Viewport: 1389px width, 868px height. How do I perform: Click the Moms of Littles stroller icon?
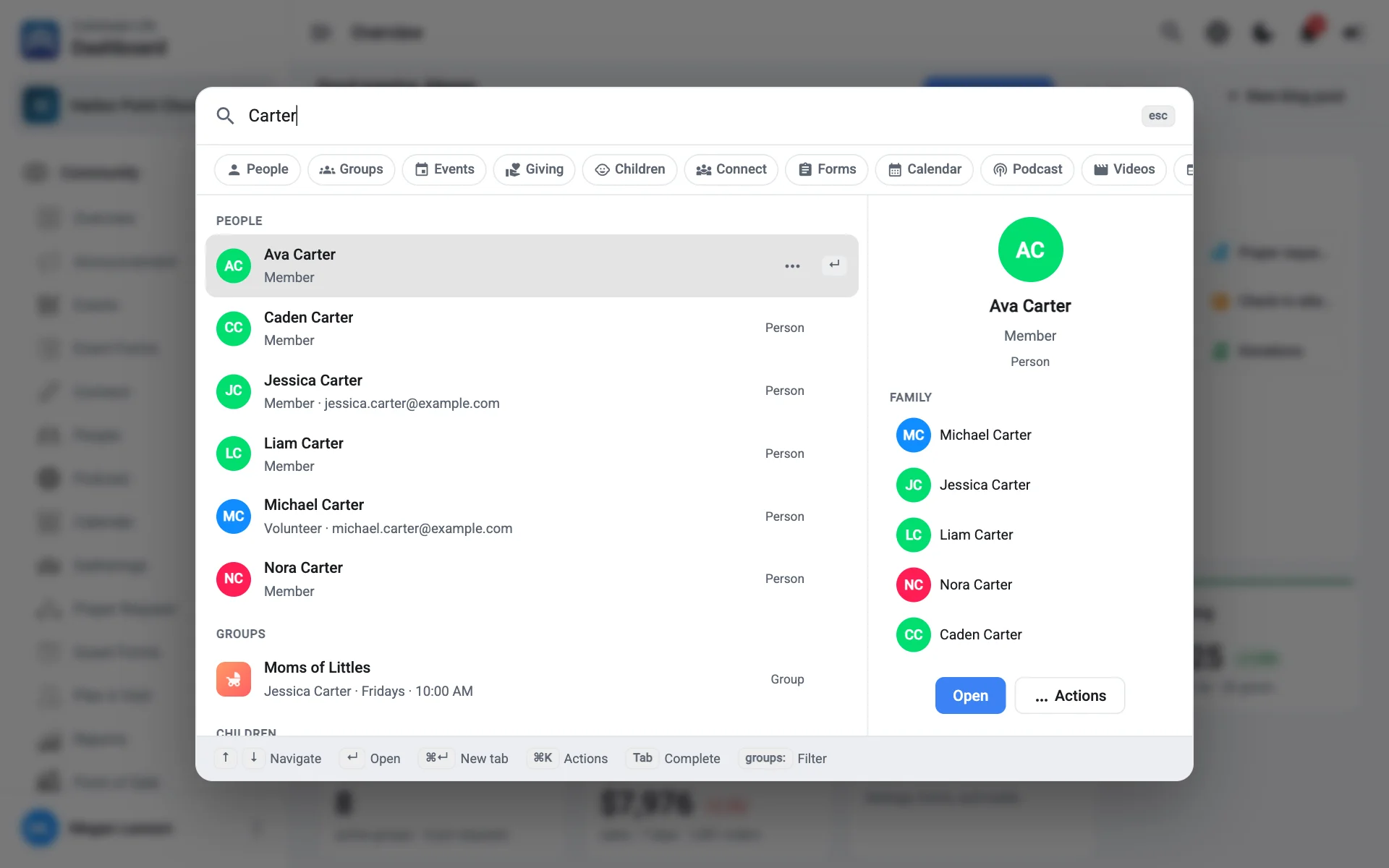coord(234,679)
